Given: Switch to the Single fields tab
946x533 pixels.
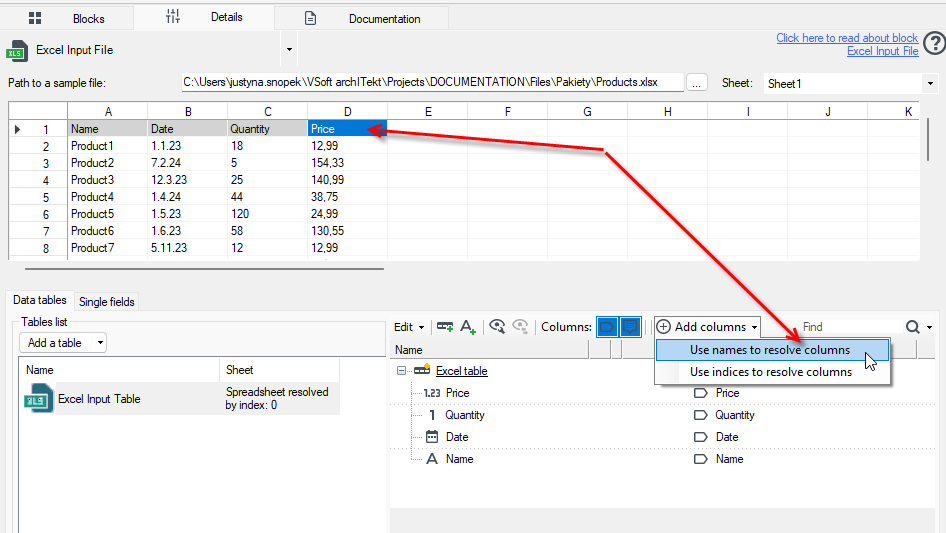Looking at the screenshot, I should 107,302.
